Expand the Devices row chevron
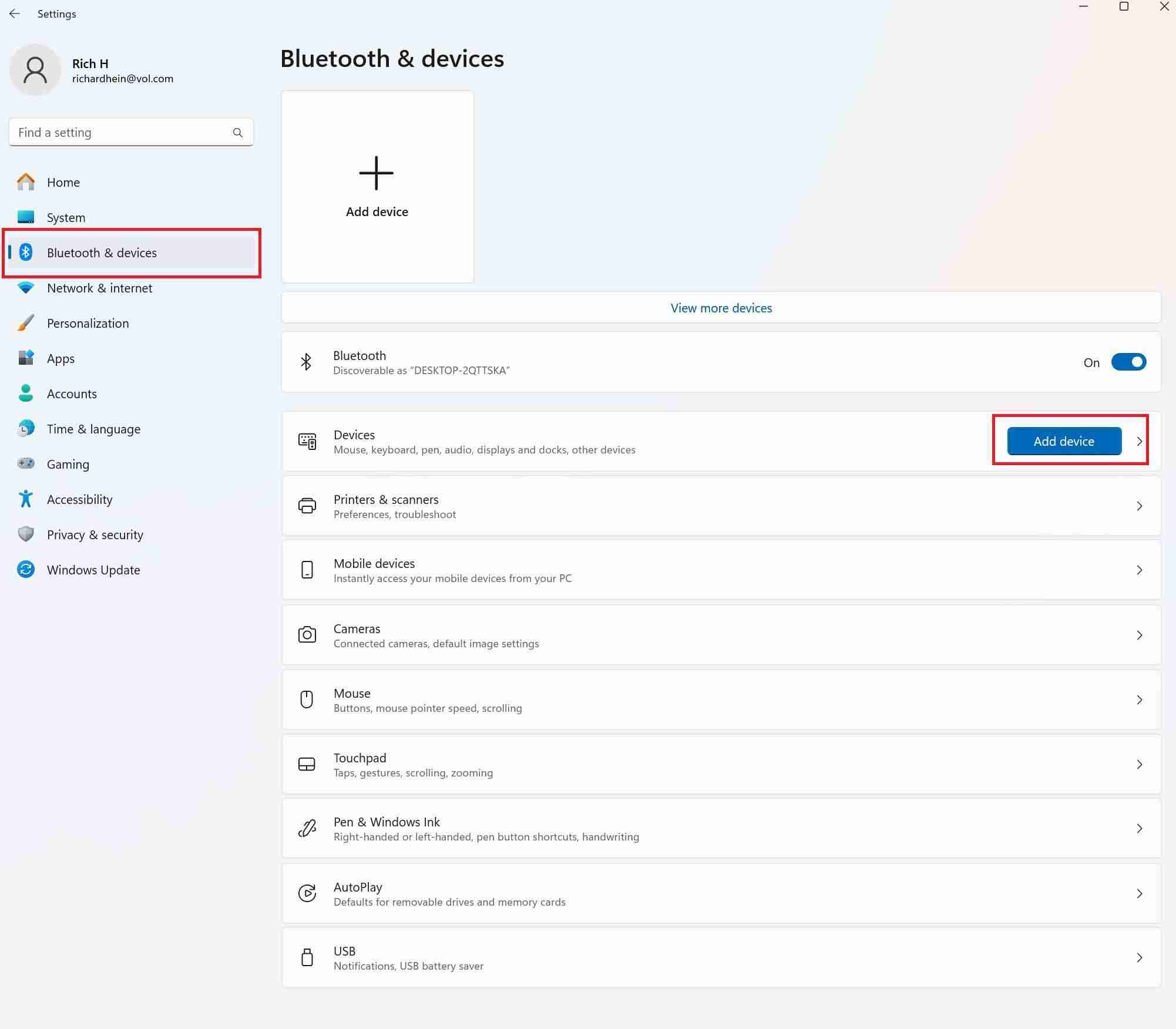This screenshot has height=1029, width=1176. (1140, 441)
